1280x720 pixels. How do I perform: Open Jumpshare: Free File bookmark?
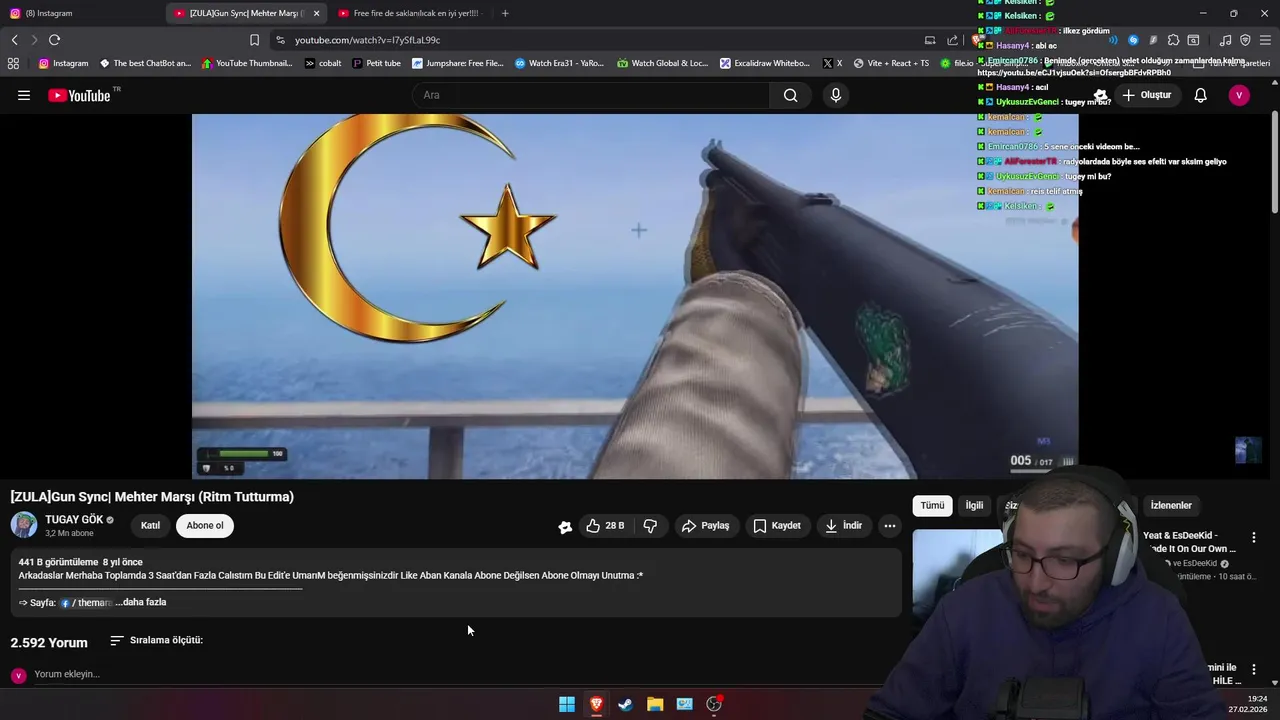458,63
